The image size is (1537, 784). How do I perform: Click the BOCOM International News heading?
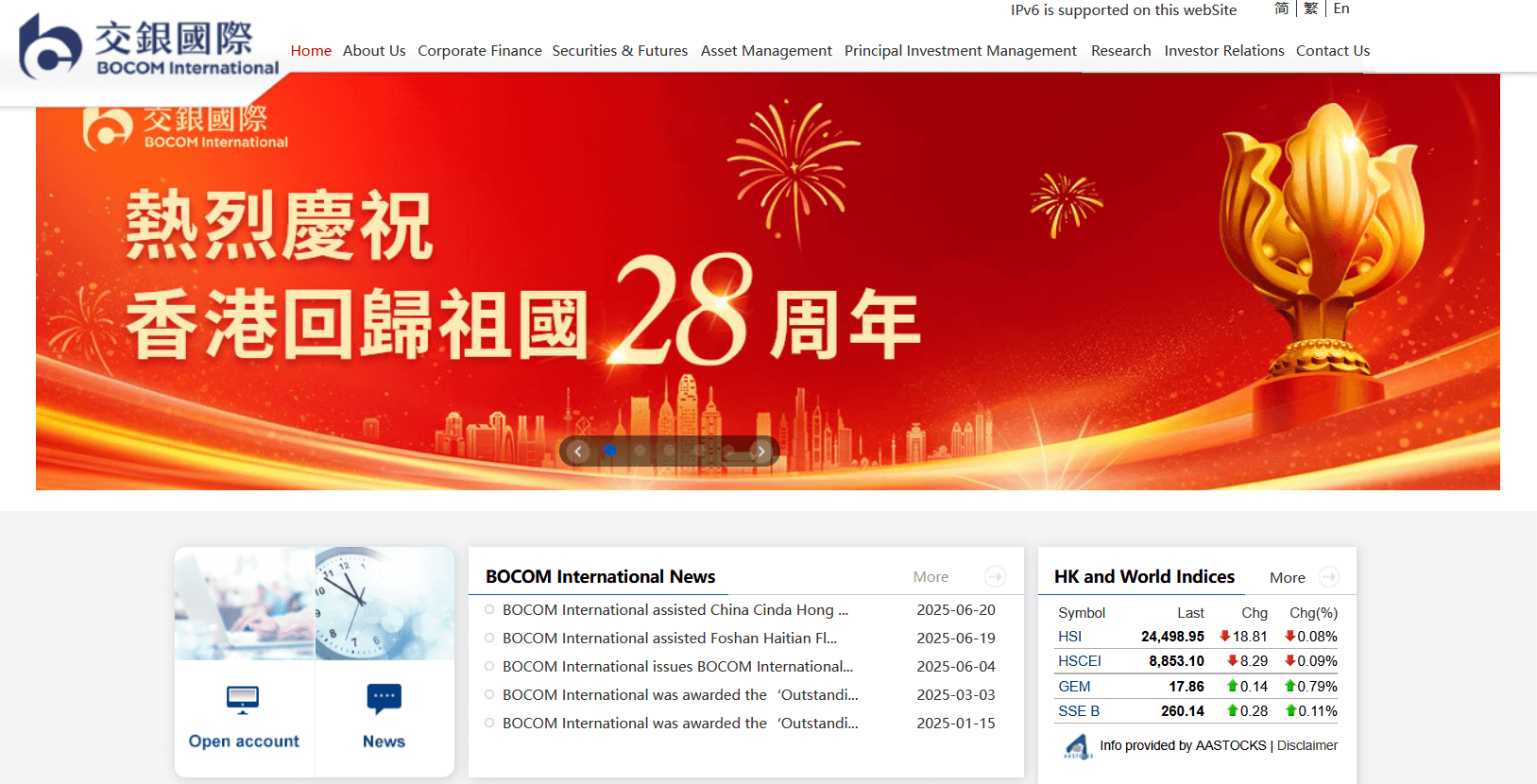[x=601, y=576]
